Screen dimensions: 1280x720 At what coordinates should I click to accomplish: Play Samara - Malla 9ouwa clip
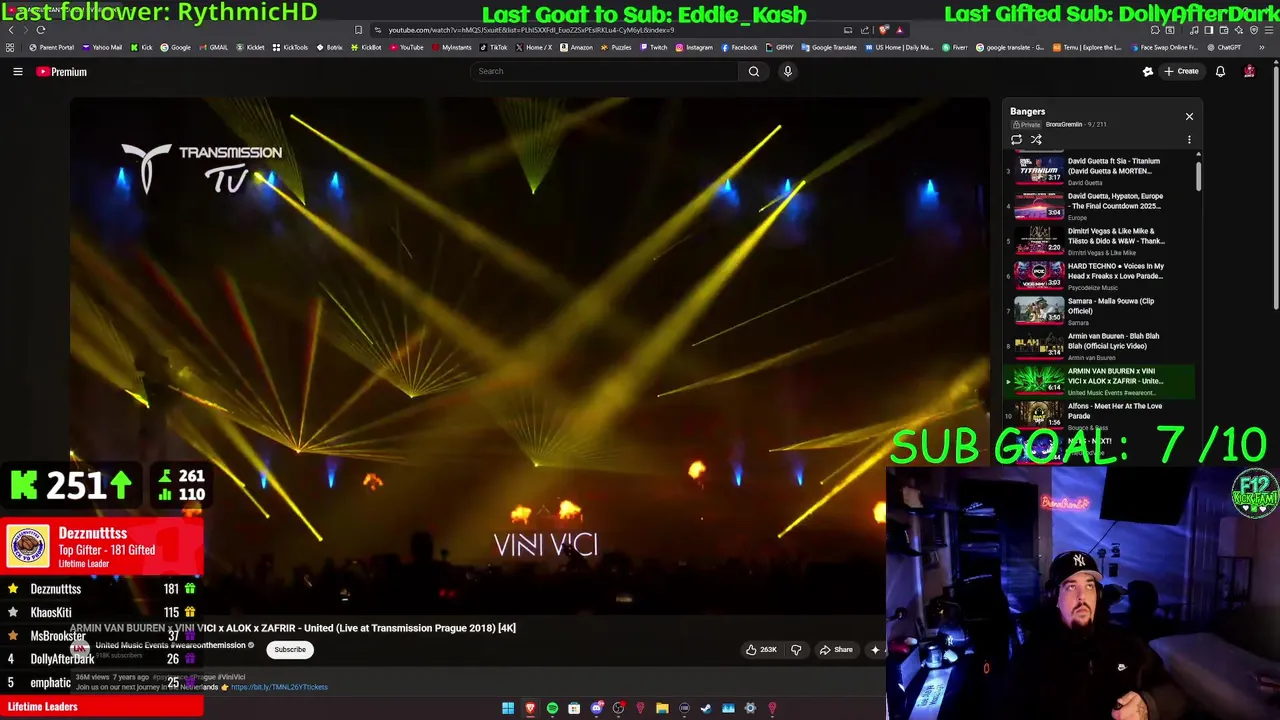pos(1099,311)
